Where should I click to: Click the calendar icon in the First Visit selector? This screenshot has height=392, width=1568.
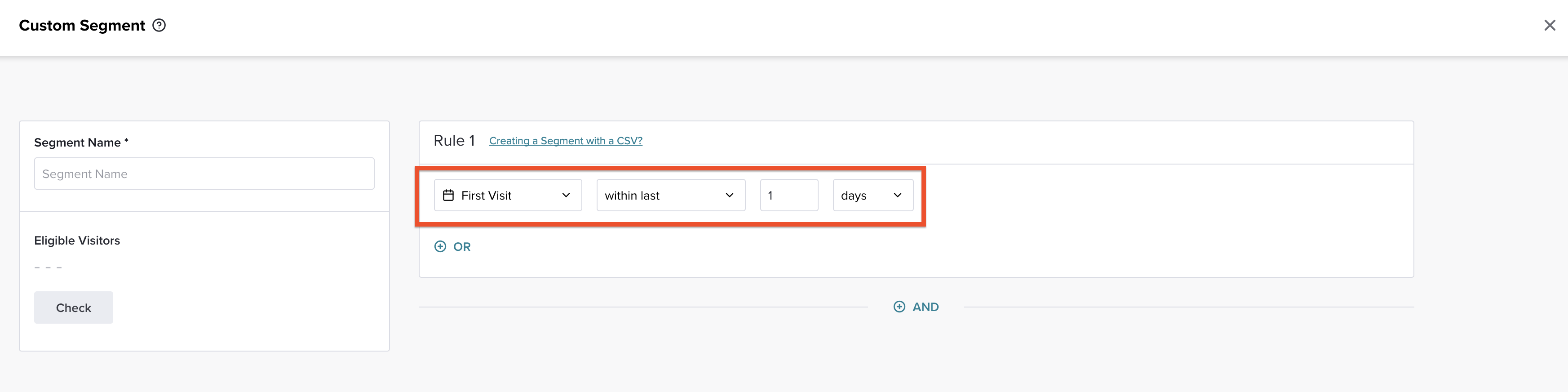pos(448,196)
